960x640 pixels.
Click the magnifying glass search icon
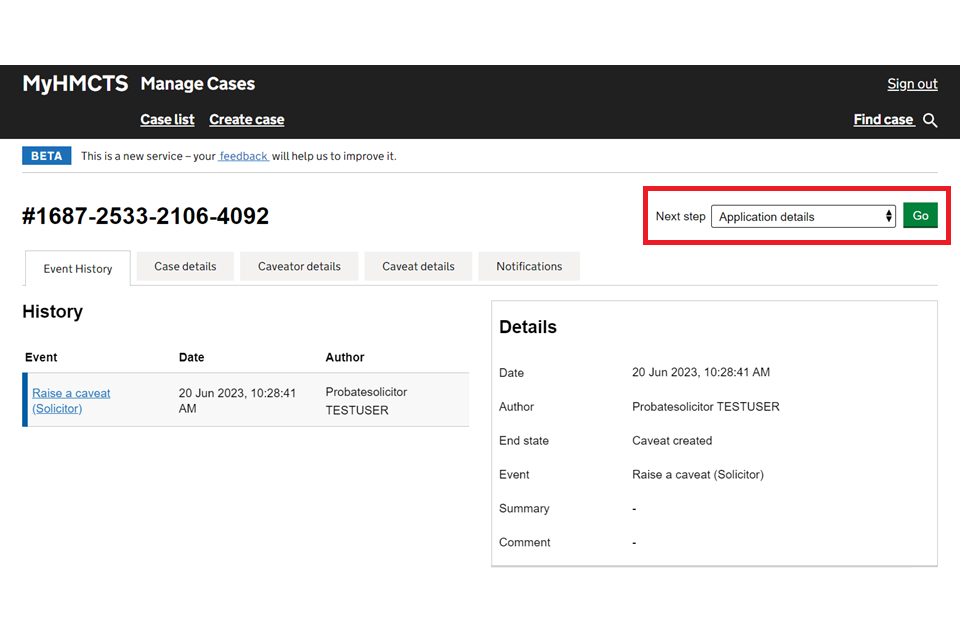point(930,120)
